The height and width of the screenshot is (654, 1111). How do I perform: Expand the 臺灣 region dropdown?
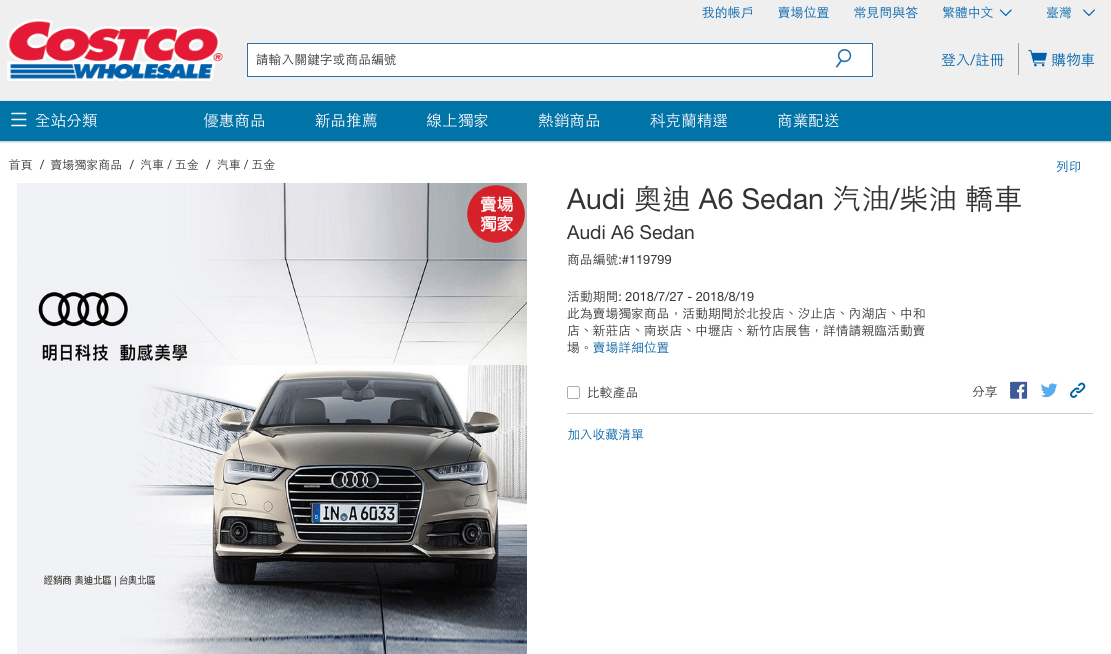pyautogui.click(x=1069, y=12)
